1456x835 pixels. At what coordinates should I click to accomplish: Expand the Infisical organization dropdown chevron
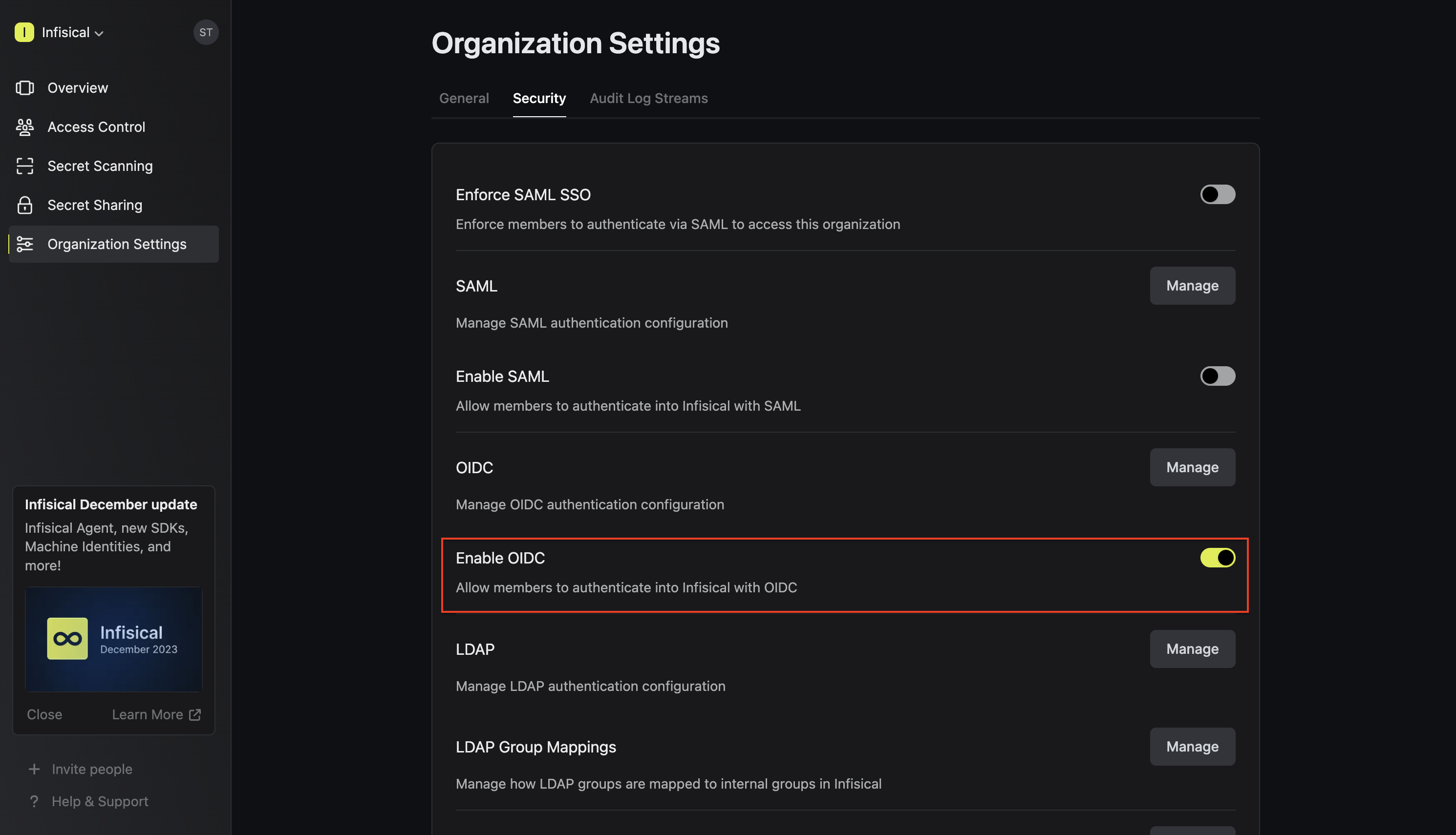[x=99, y=33]
